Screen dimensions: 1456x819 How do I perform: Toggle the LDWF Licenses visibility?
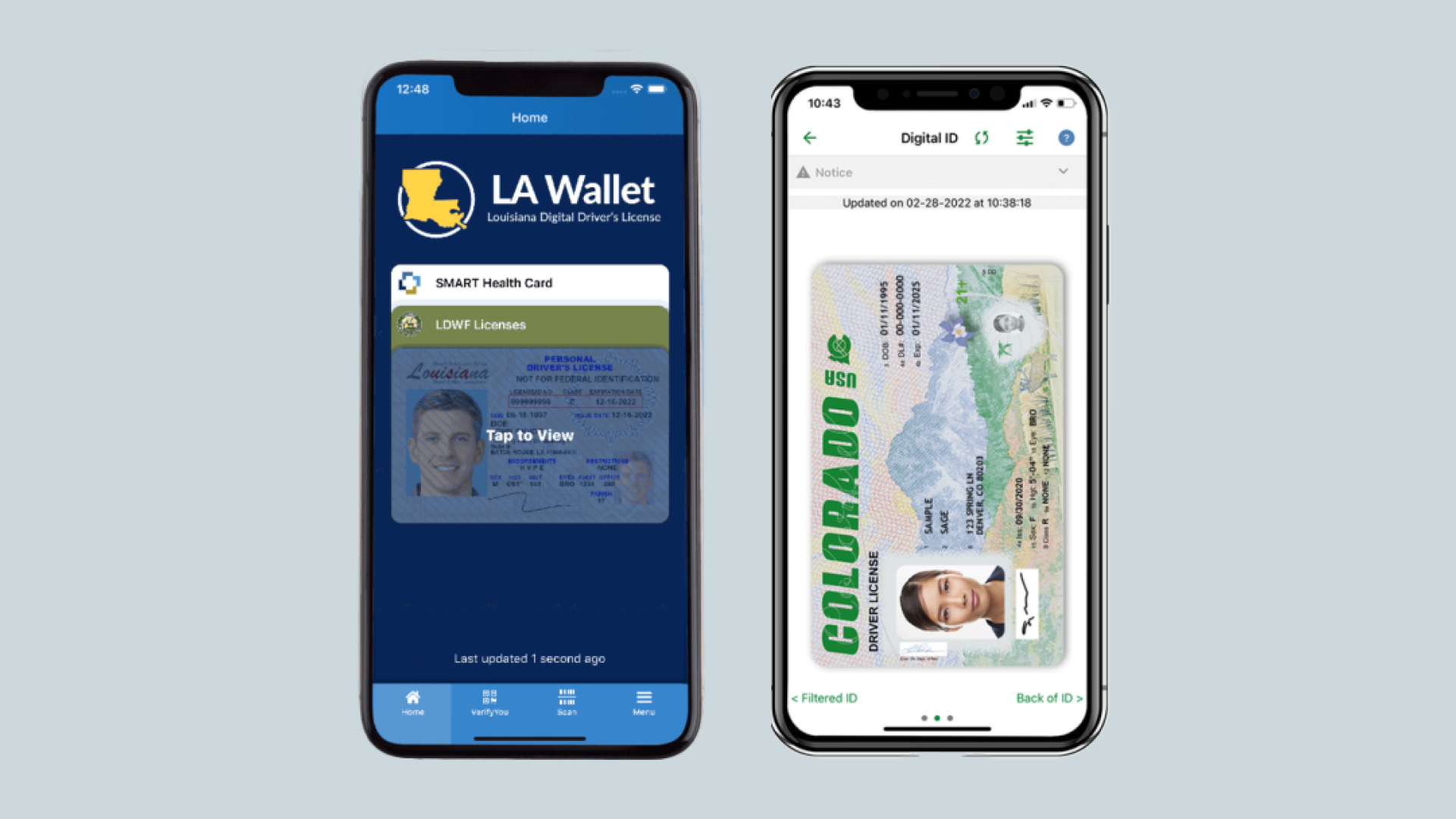[530, 325]
